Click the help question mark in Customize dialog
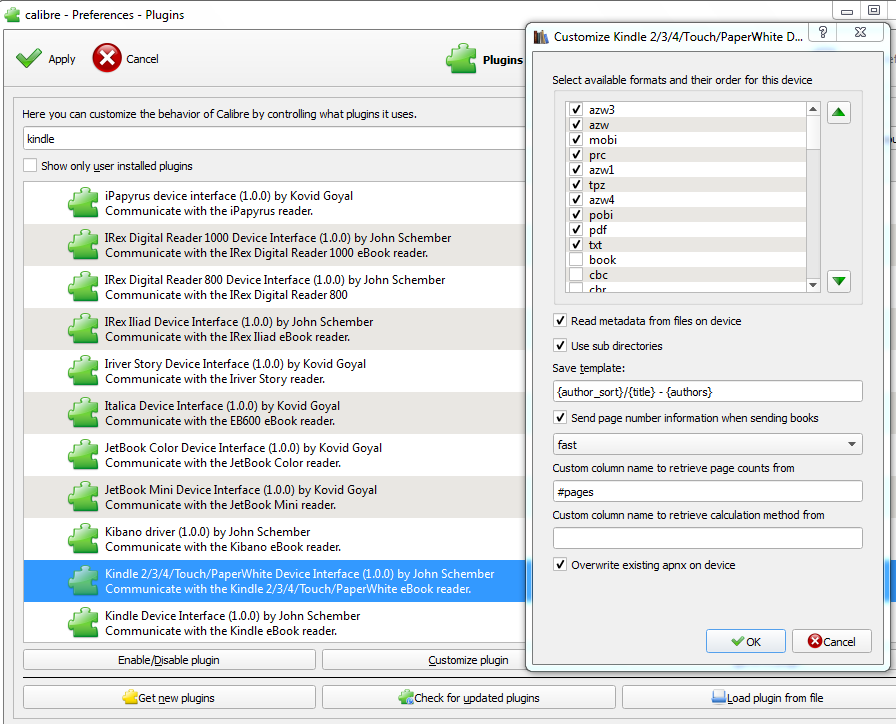 coord(822,32)
